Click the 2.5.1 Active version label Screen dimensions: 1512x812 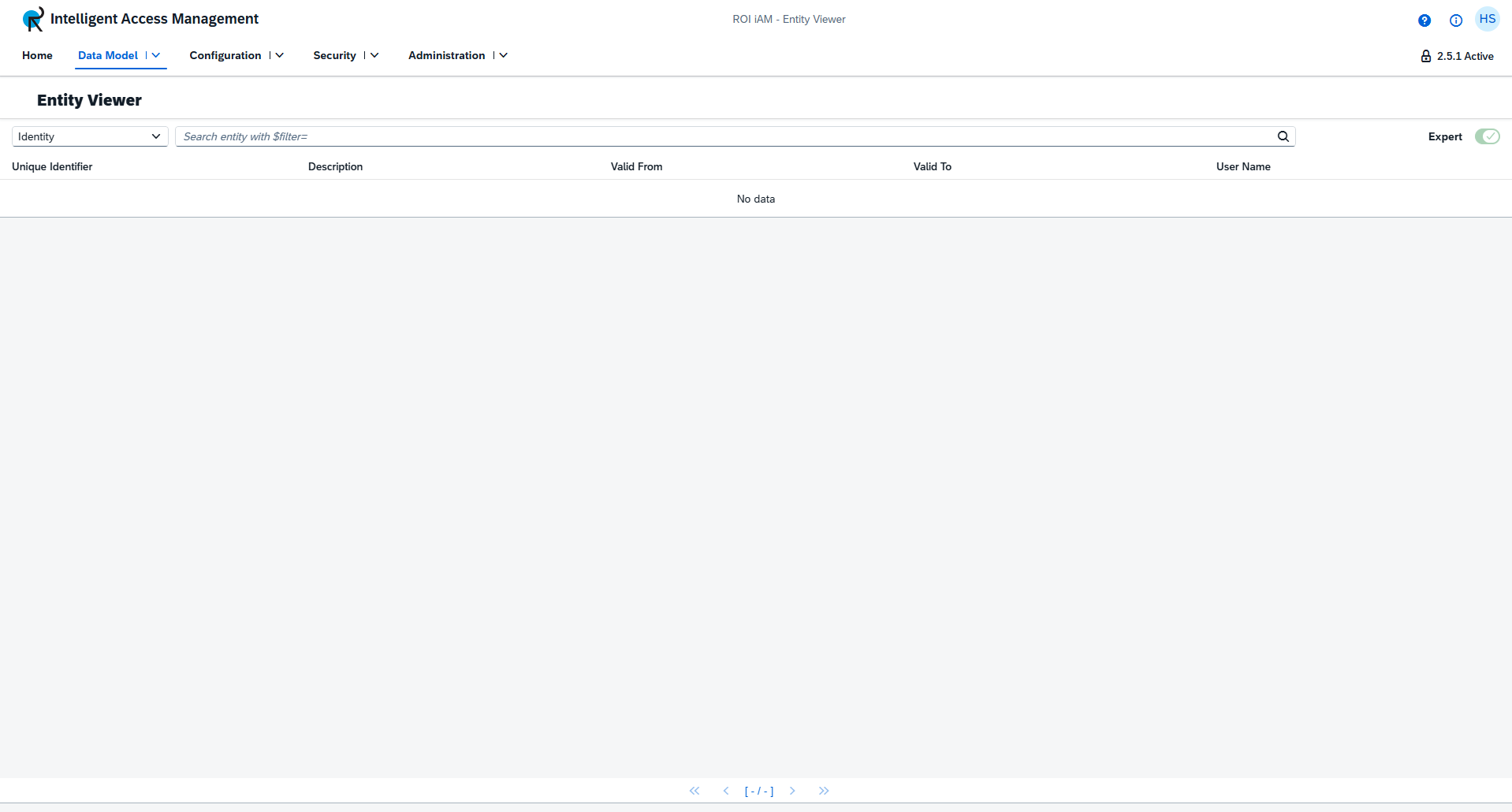click(1465, 55)
